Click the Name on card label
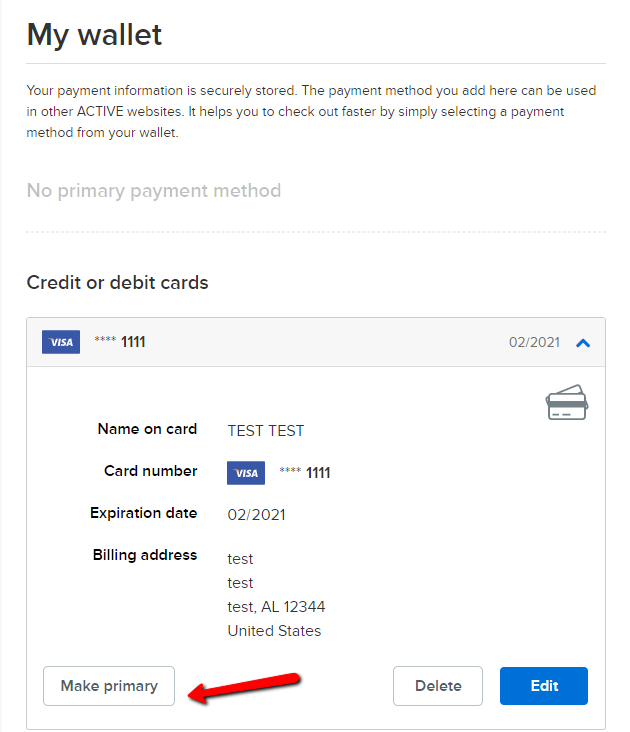Screen dimensions: 630x732 click(147, 429)
